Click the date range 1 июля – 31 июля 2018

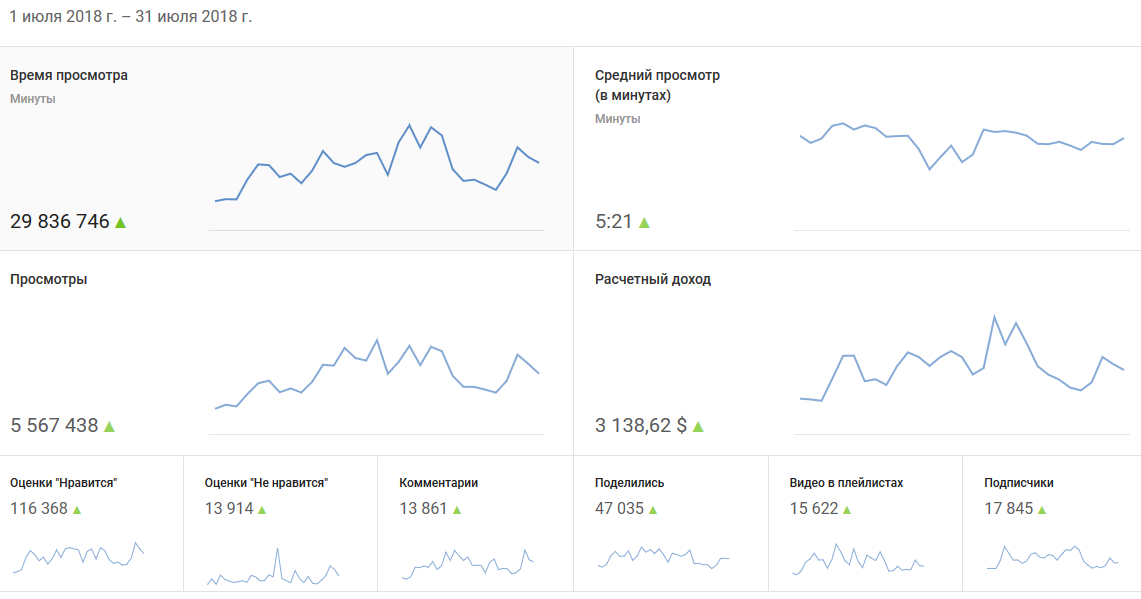coord(131,17)
